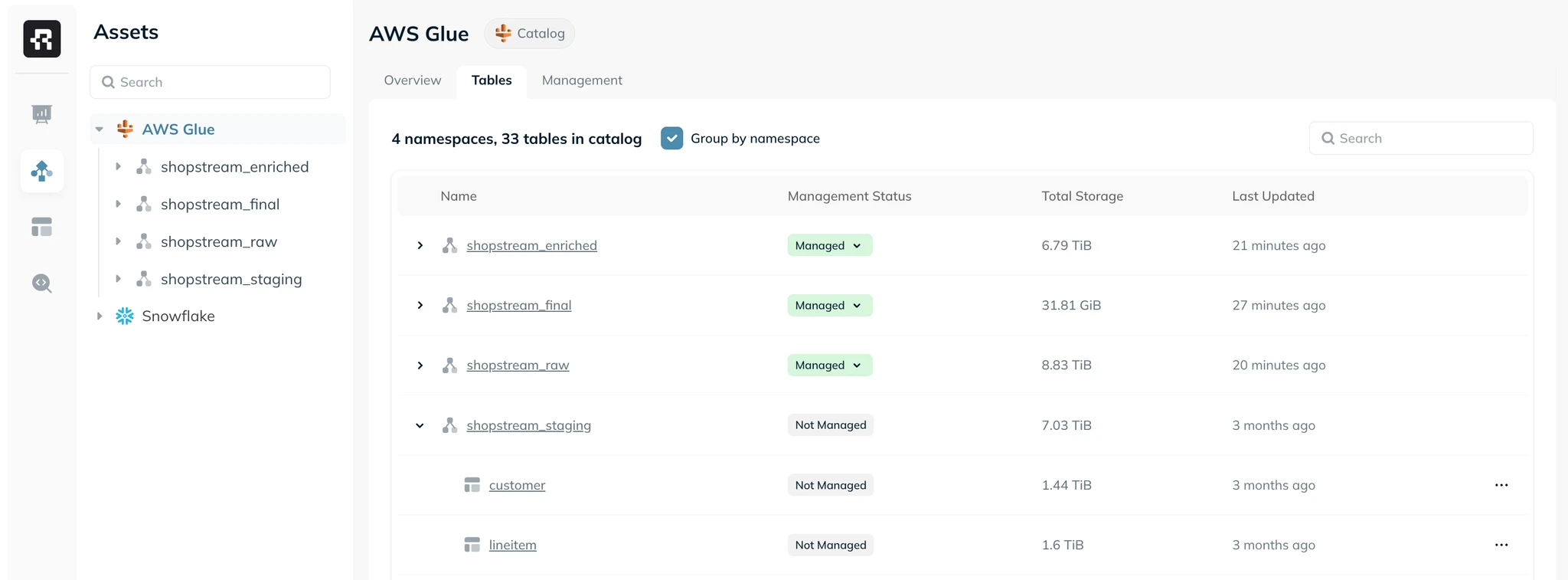This screenshot has width=1568, height=580.
Task: Click the magnifier icon in the tables search
Action: point(1328,138)
